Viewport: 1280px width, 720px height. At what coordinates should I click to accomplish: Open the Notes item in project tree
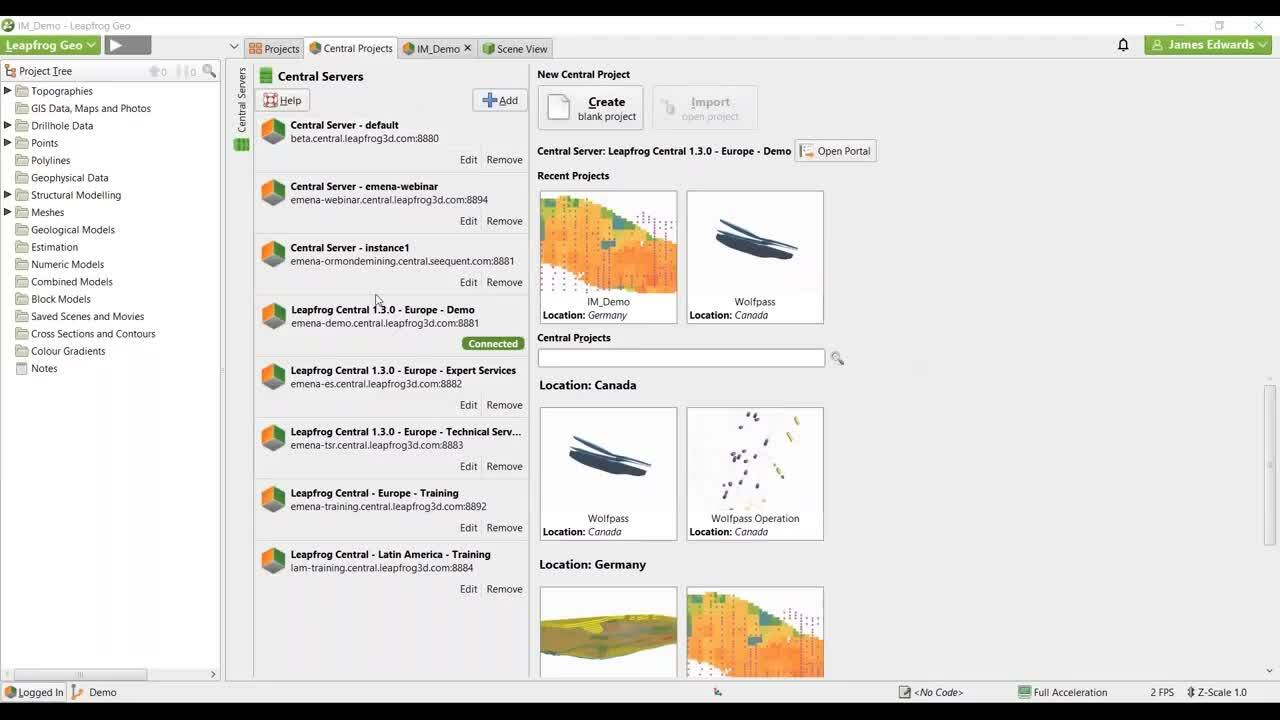pyautogui.click(x=37, y=368)
